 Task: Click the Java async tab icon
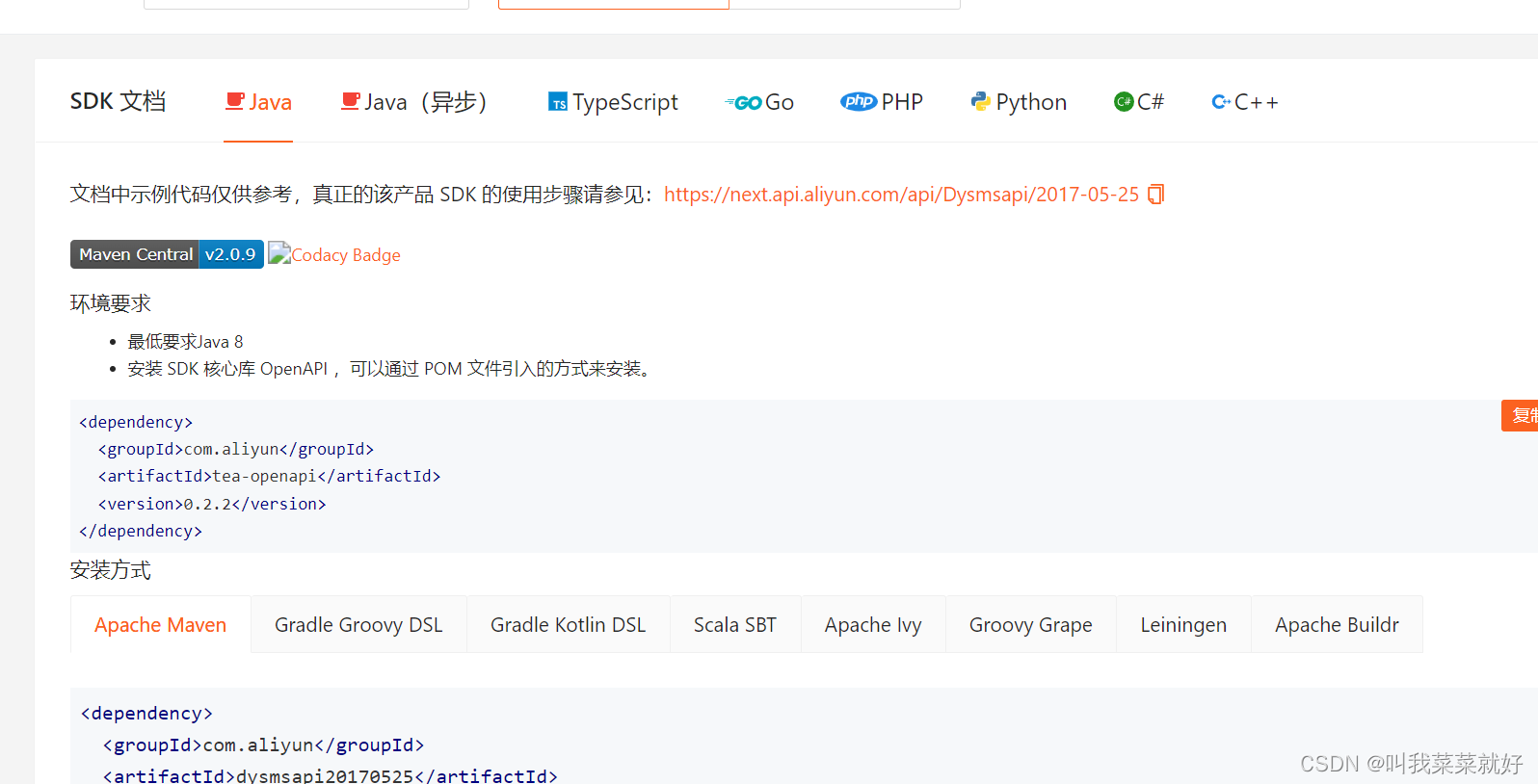tap(351, 101)
